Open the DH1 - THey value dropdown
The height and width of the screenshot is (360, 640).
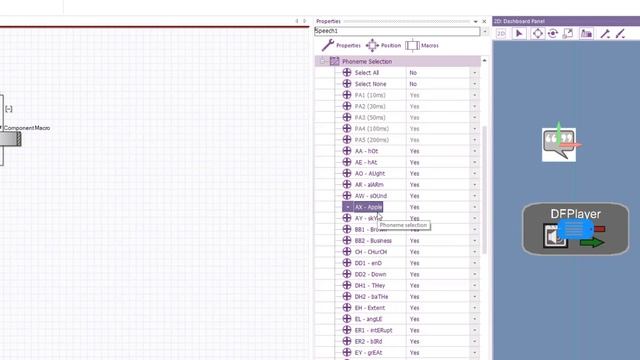click(475, 285)
